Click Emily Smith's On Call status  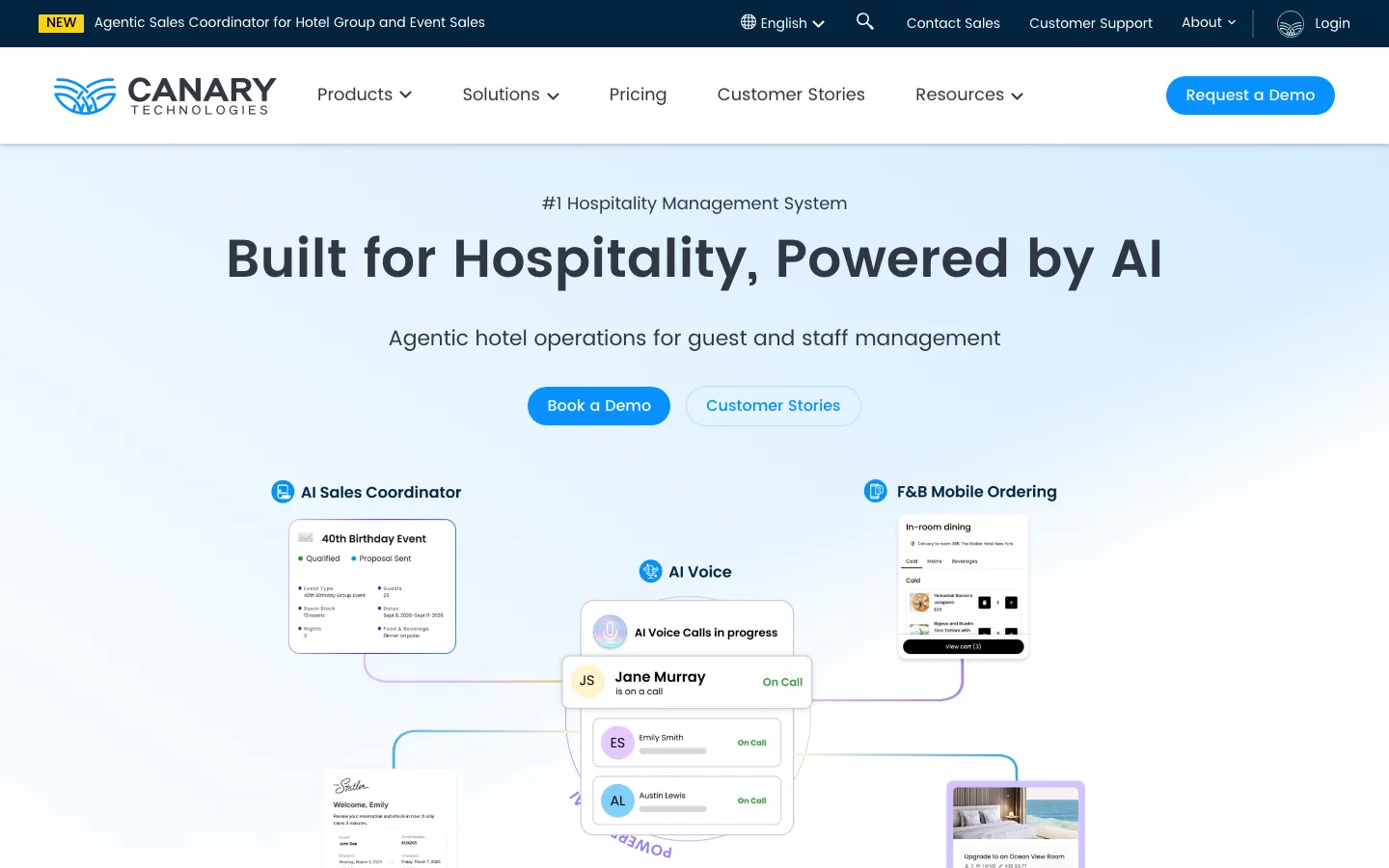751,743
